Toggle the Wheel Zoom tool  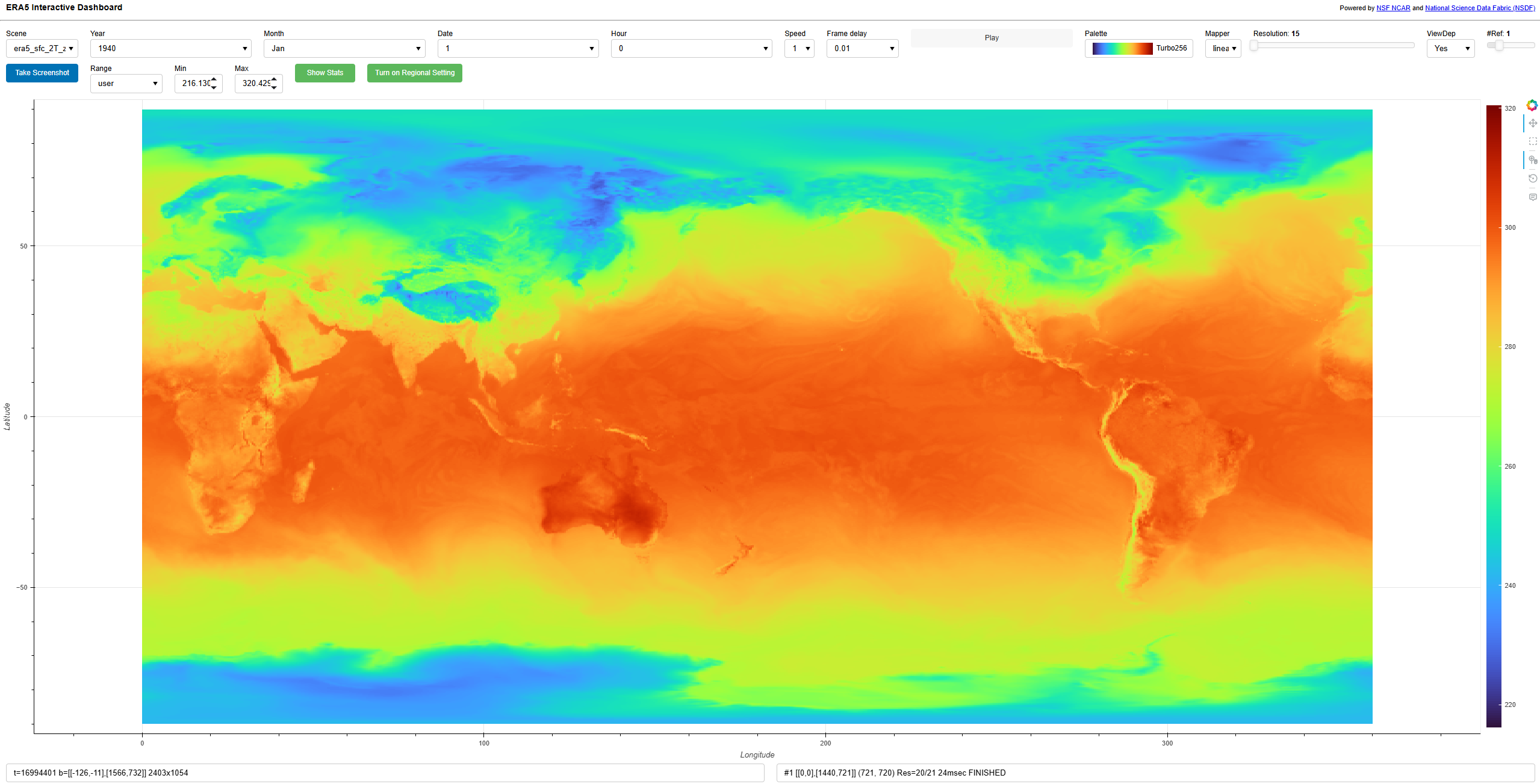pos(1533,160)
